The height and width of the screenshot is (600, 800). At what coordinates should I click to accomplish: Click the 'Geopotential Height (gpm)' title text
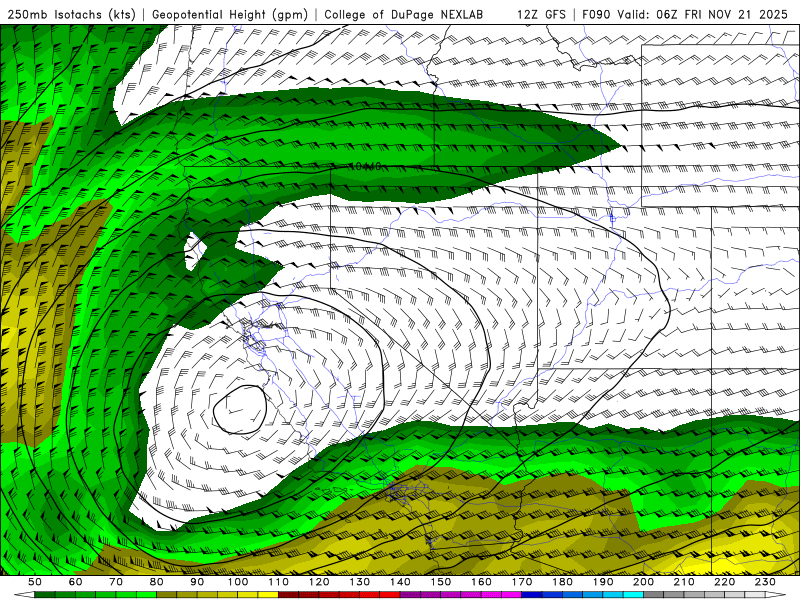(x=230, y=14)
